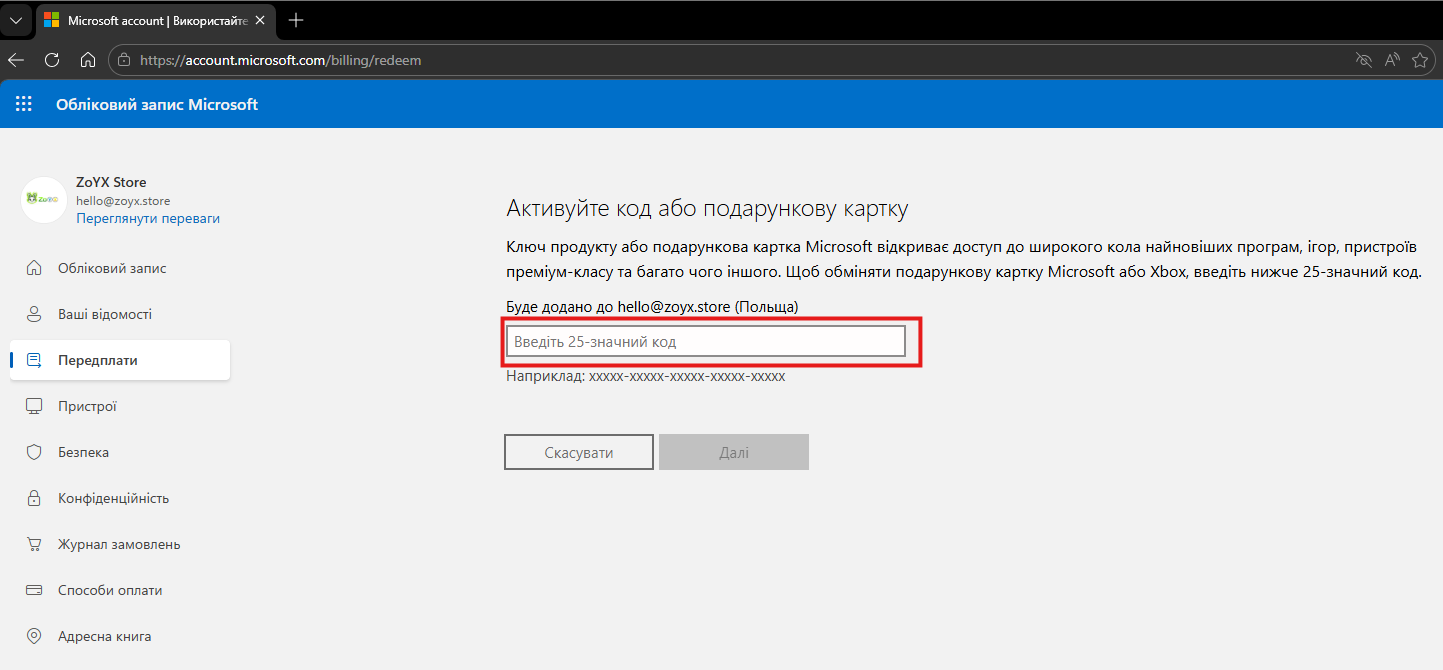Select the Microsoft account browser tab
The height and width of the screenshot is (670, 1443).
click(156, 20)
